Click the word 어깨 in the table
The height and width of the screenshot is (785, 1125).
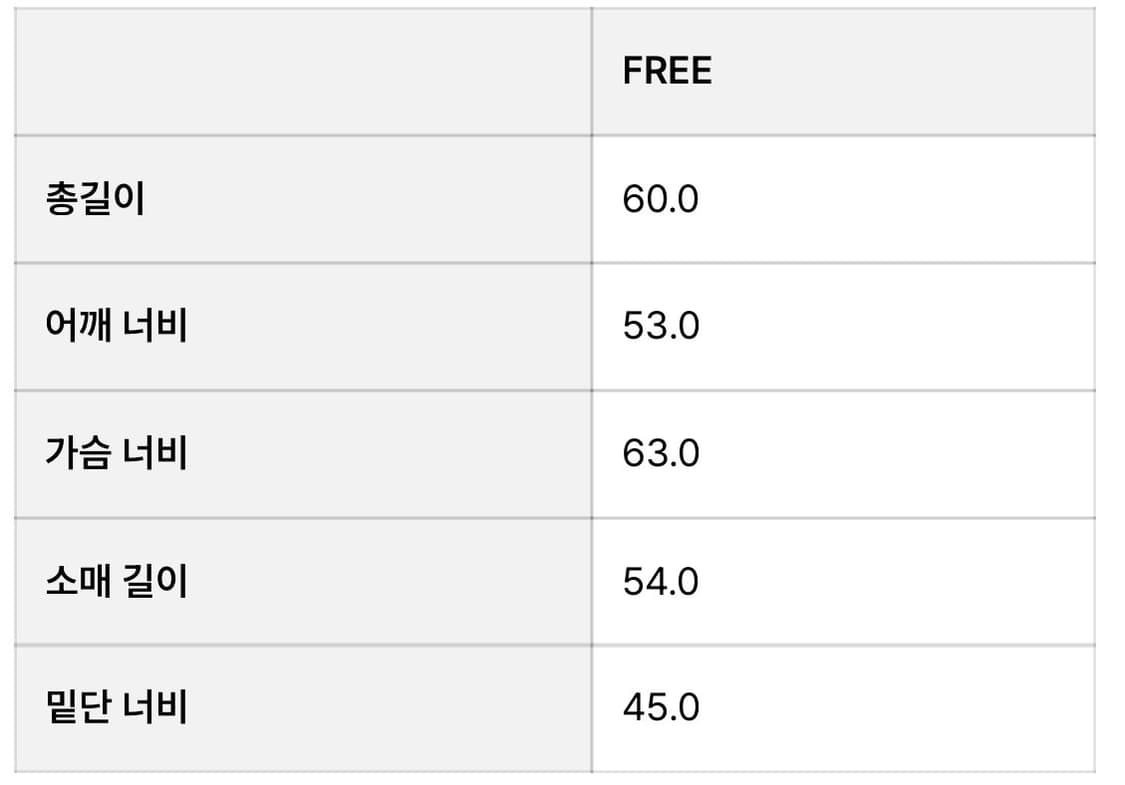pyautogui.click(x=78, y=326)
